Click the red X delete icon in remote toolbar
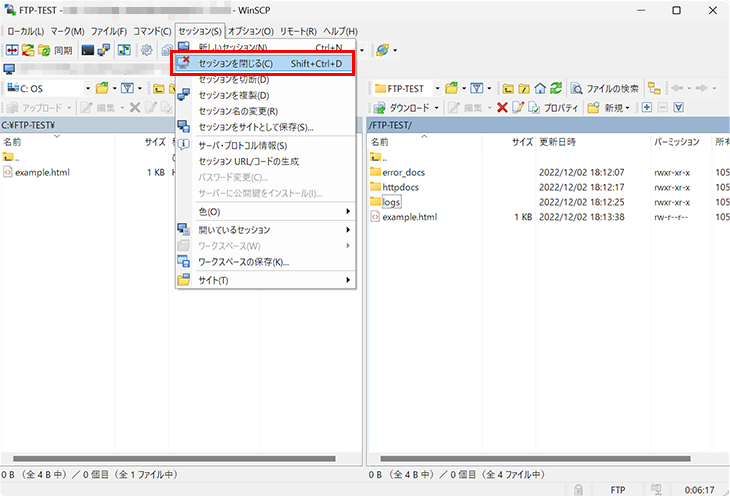This screenshot has width=730, height=496. (502, 108)
